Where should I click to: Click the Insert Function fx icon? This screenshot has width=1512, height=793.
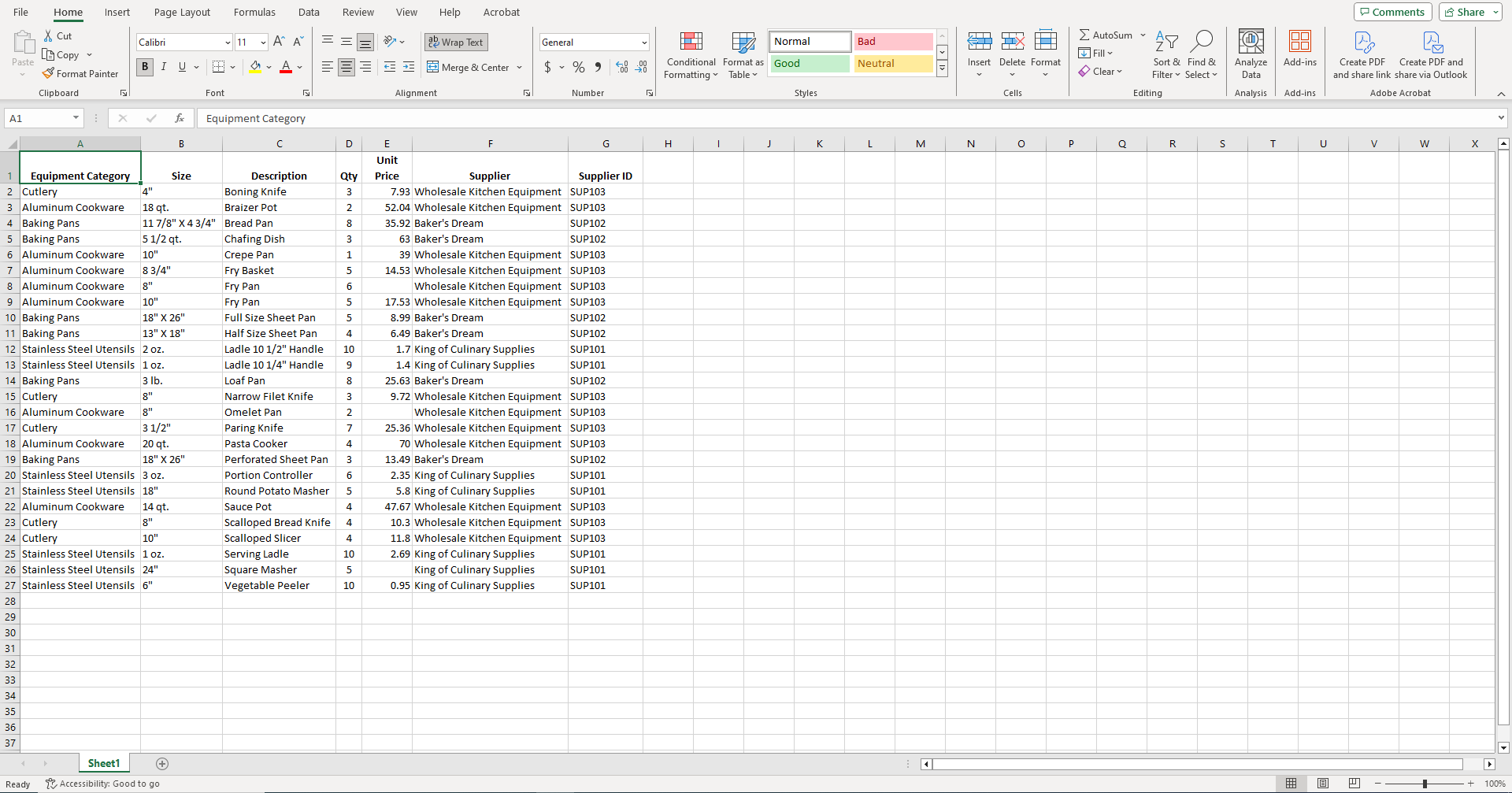click(180, 118)
